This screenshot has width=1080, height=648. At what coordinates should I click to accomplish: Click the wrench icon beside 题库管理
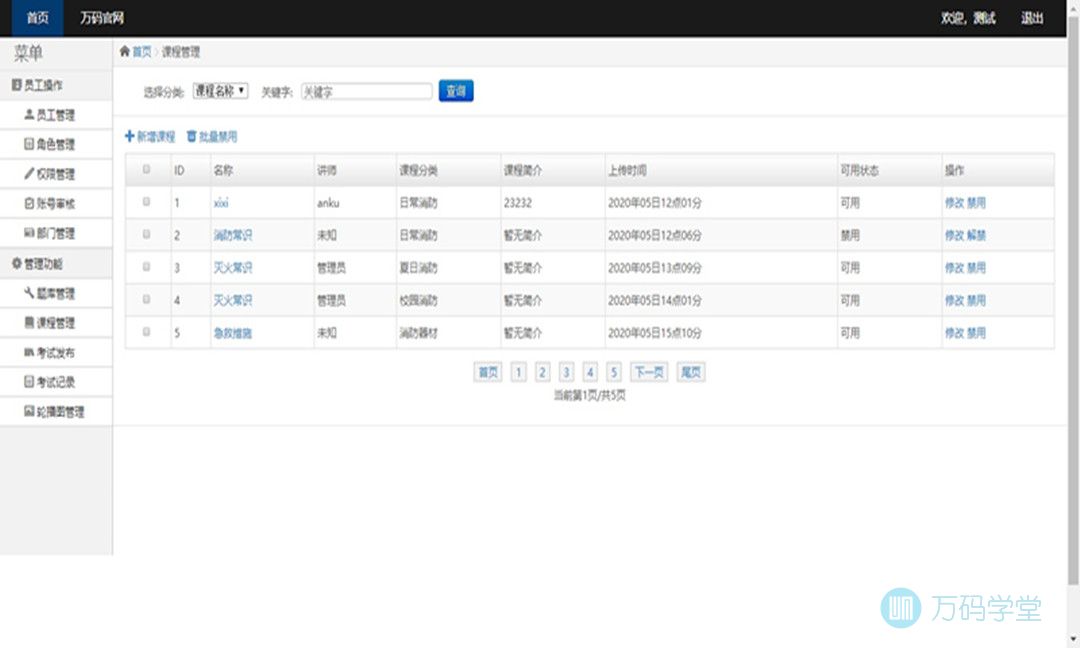pos(29,293)
